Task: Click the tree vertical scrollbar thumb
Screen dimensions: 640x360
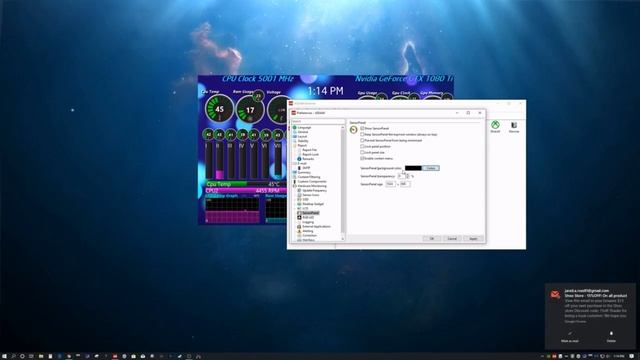Action: (342, 180)
